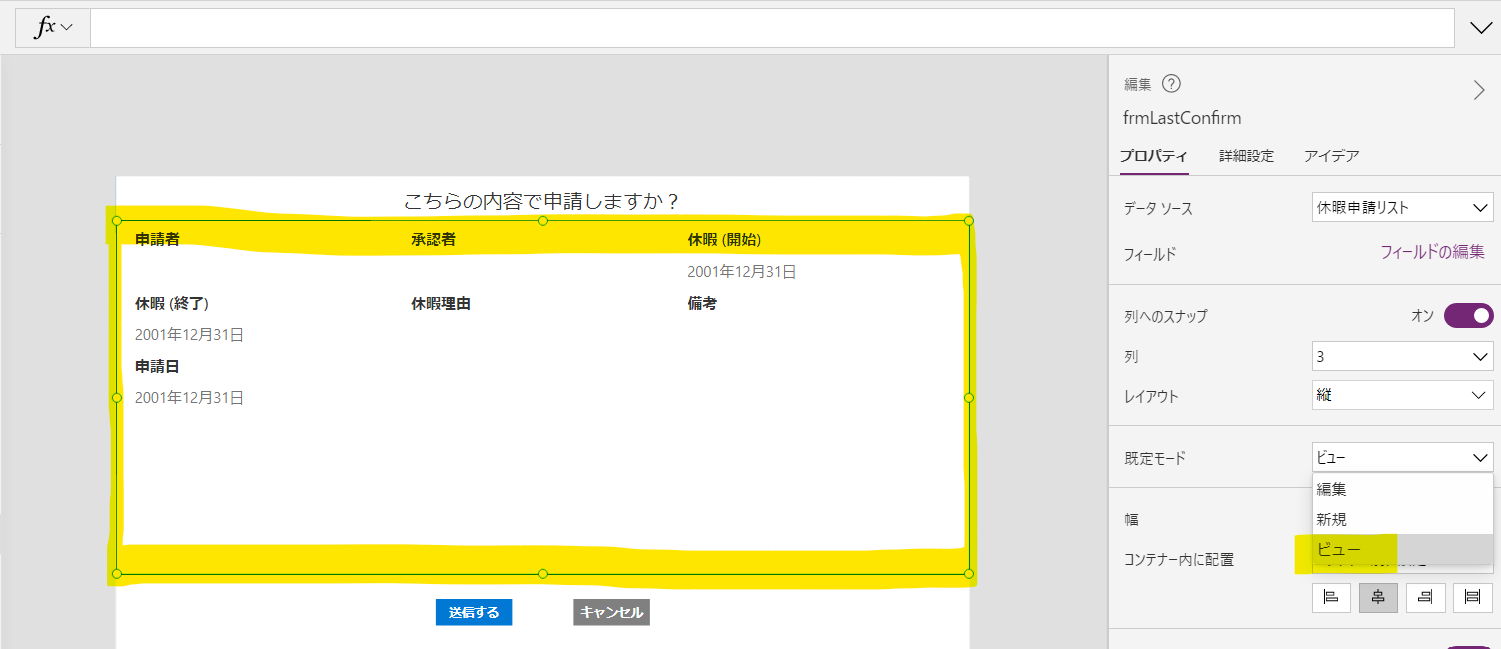Click inside the formula bar input

[x=772, y=28]
